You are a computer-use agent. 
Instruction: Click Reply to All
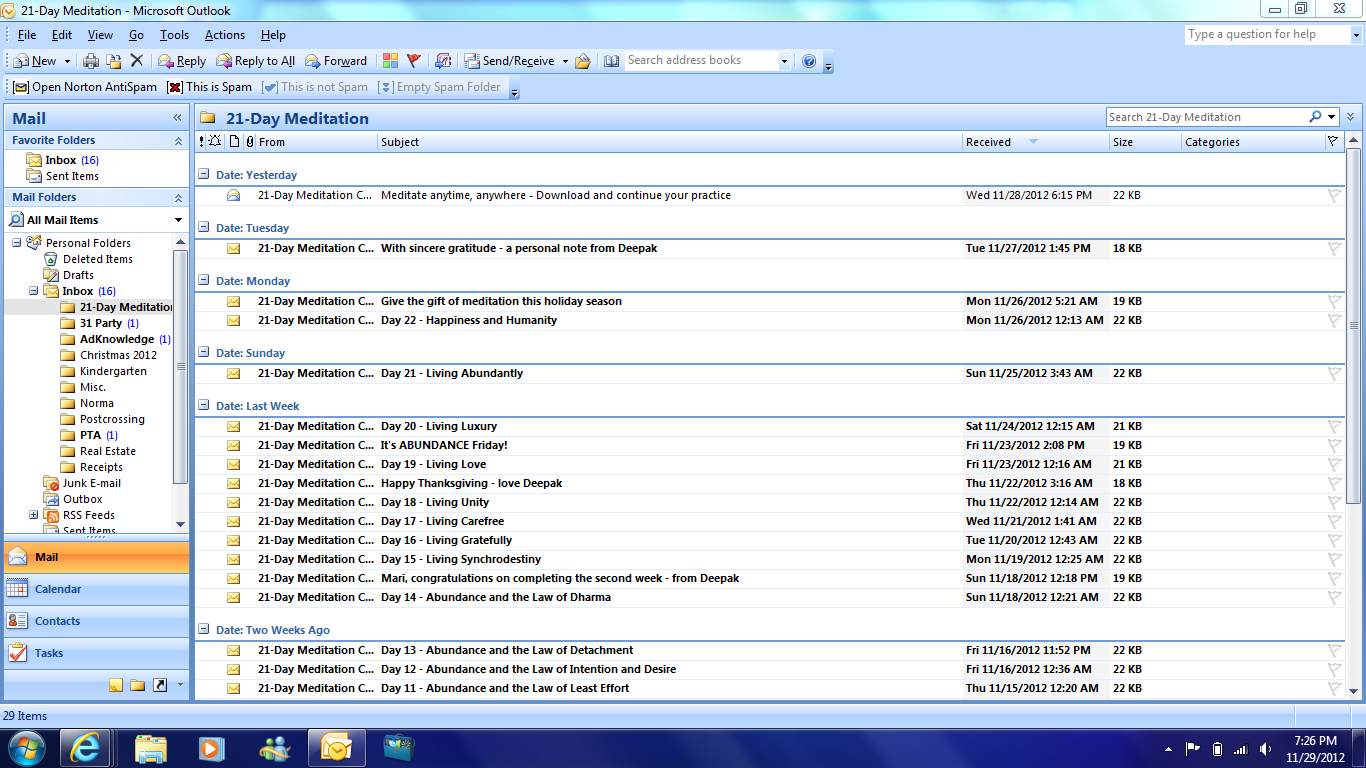(255, 61)
